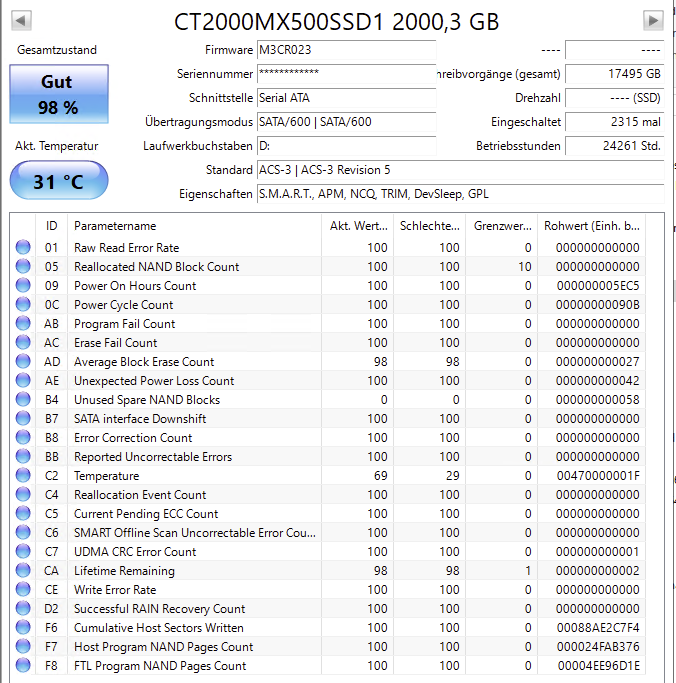Click the Übertragungsmodus SATA/600 field
The width and height of the screenshot is (676, 683).
[x=346, y=122]
